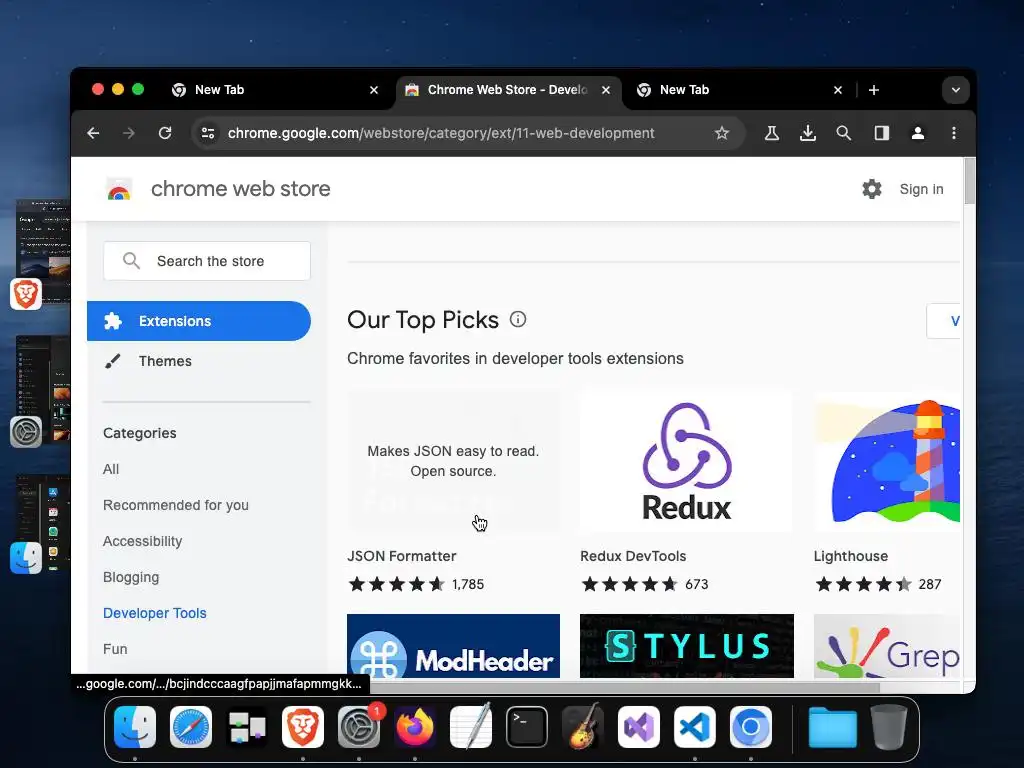Open the Redux DevTools extension image
The width and height of the screenshot is (1024, 768).
(686, 461)
